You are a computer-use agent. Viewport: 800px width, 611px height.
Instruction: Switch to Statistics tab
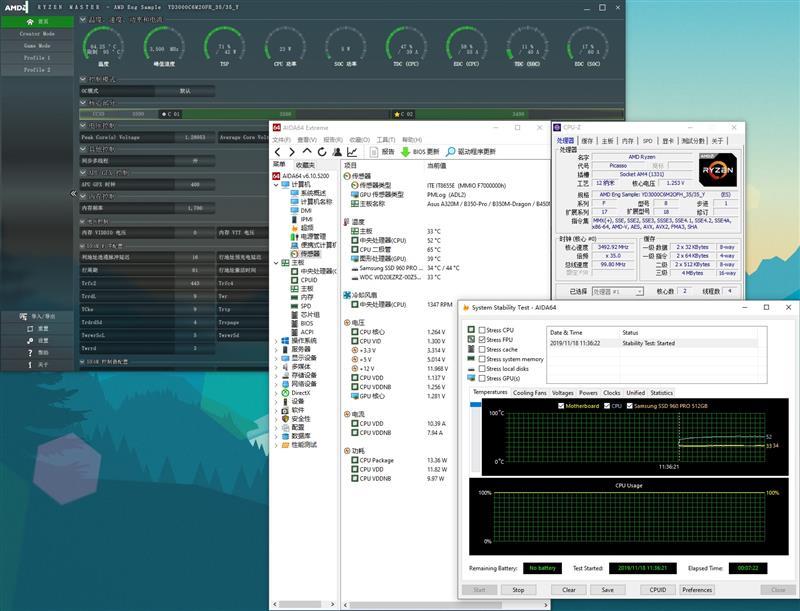[x=661, y=393]
